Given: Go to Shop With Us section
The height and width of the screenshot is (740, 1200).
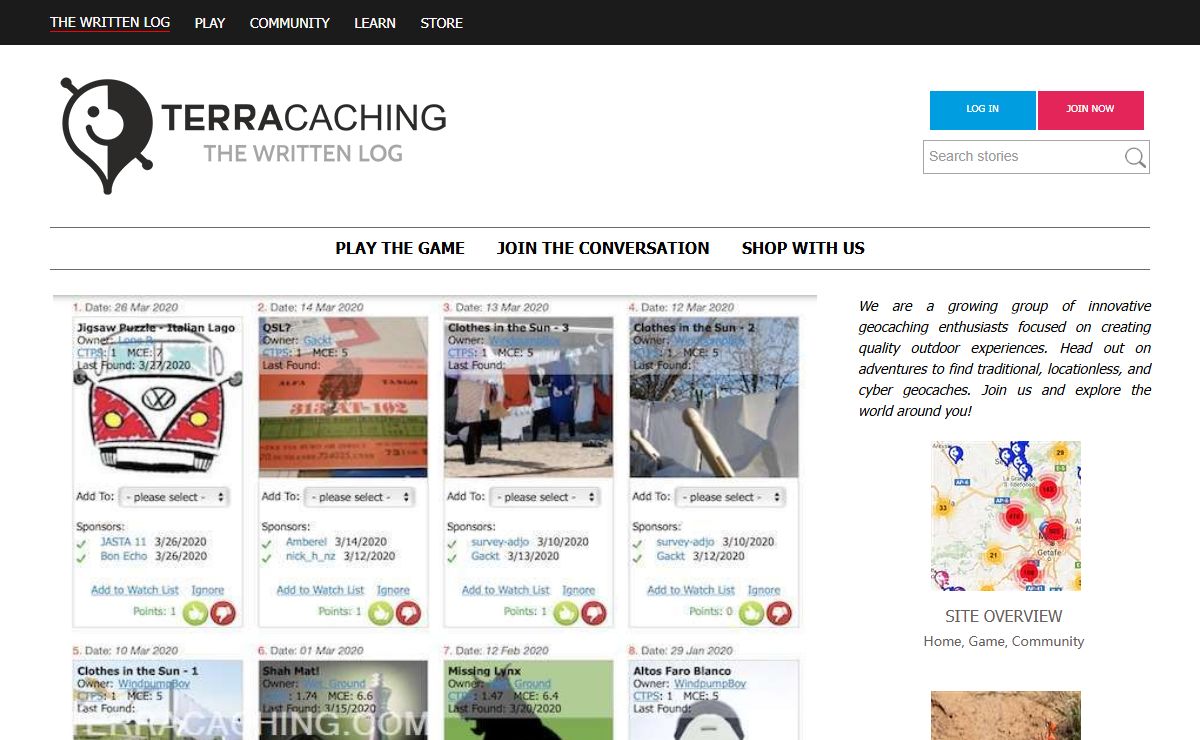Looking at the screenshot, I should point(803,248).
